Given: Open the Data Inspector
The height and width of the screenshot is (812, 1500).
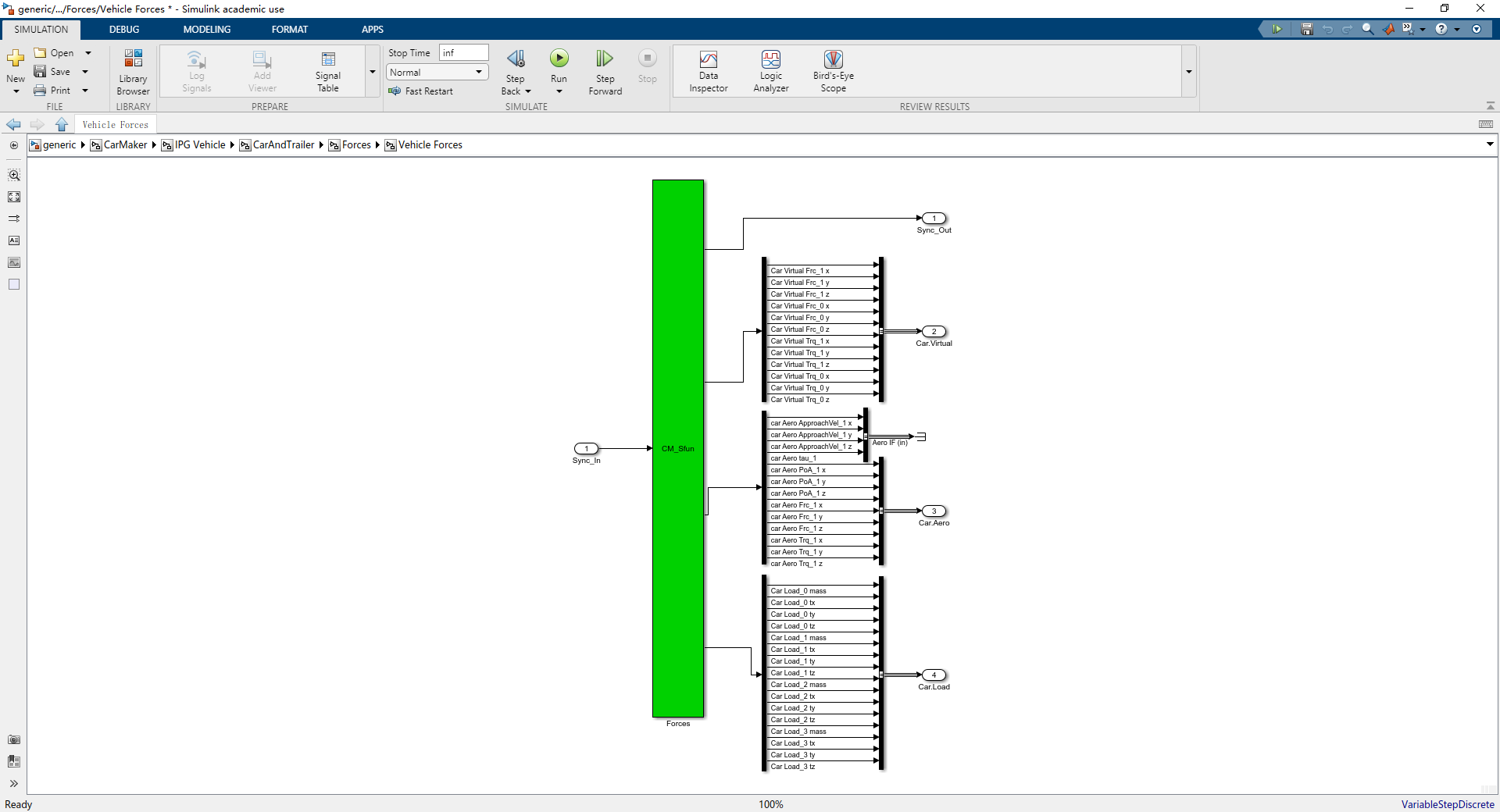Looking at the screenshot, I should pyautogui.click(x=708, y=72).
